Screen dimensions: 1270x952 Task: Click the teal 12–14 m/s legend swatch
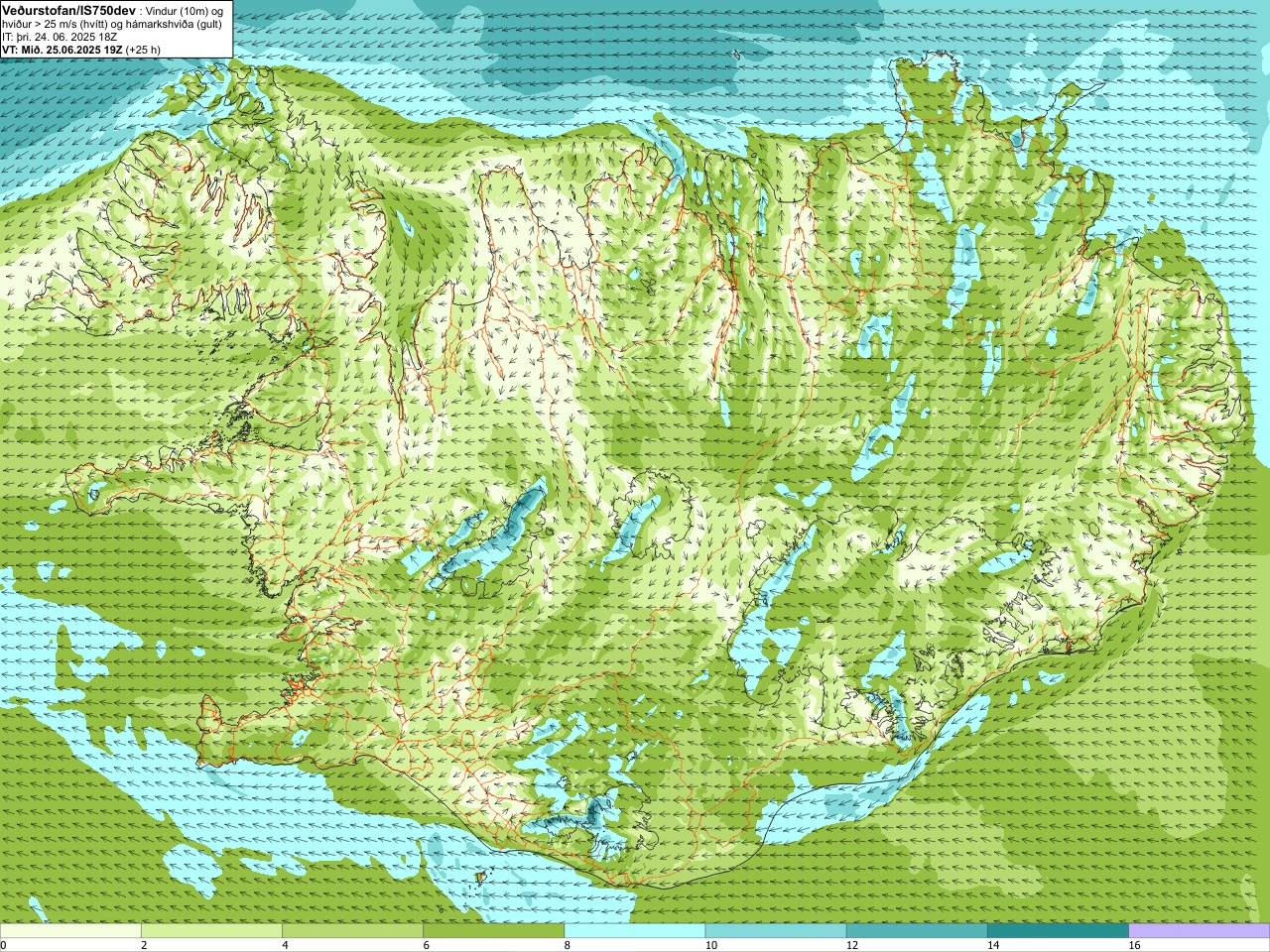click(x=917, y=931)
